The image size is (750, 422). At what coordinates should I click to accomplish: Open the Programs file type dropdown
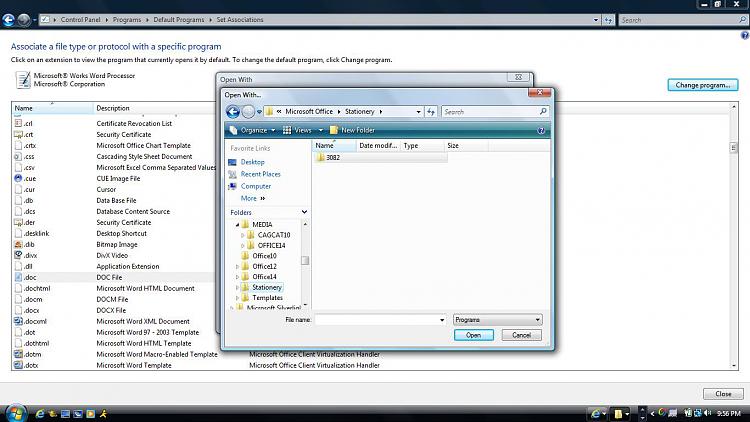[497, 320]
